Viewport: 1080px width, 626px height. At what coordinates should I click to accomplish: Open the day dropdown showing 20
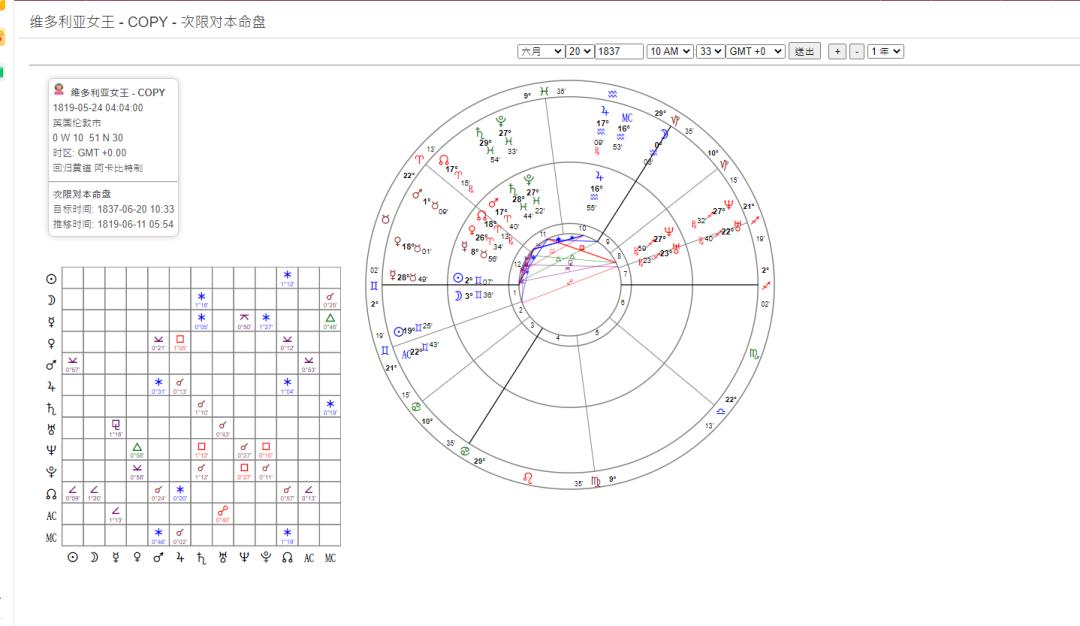click(579, 51)
